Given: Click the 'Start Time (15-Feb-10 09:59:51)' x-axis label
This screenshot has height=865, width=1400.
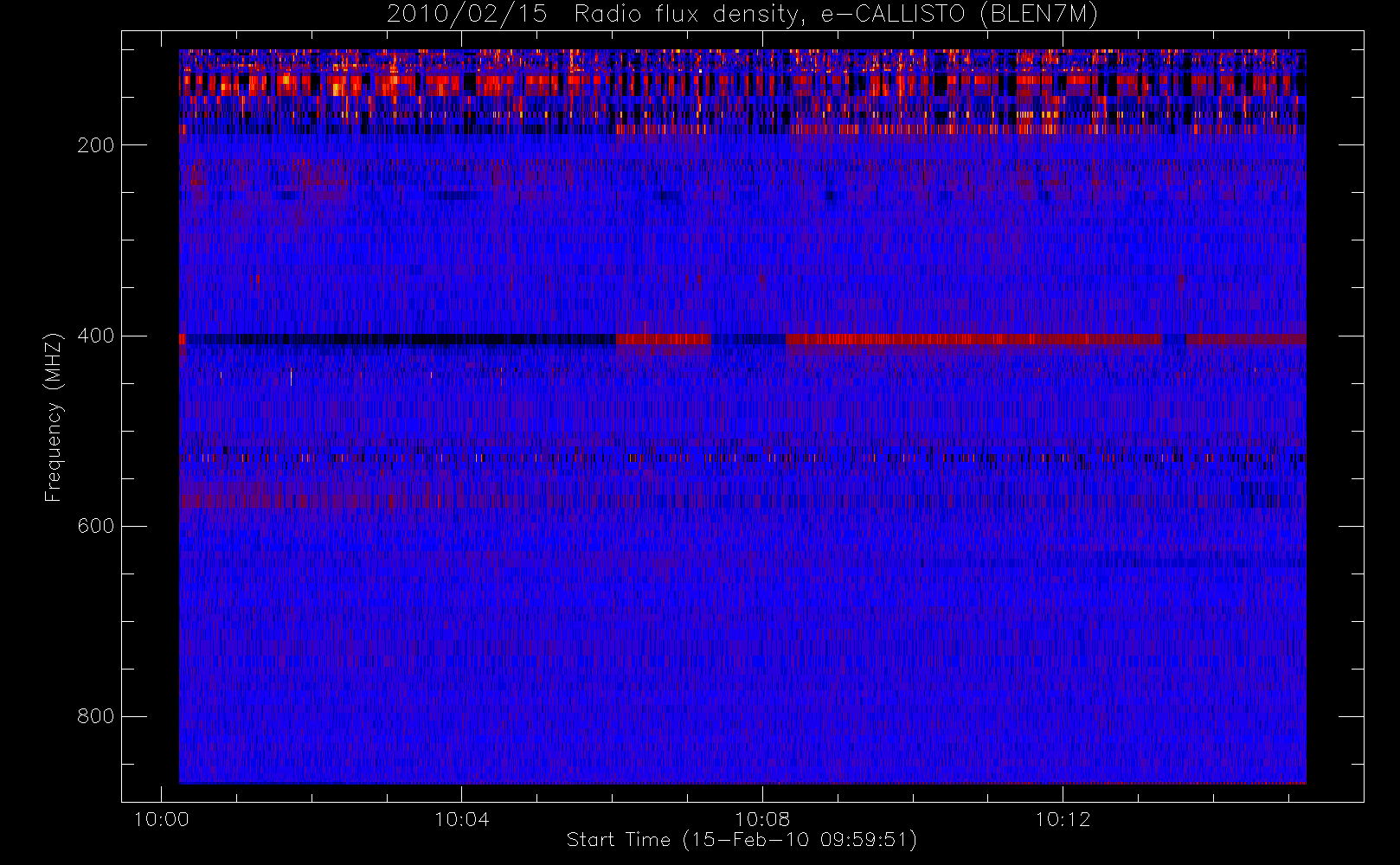Looking at the screenshot, I should [x=742, y=840].
